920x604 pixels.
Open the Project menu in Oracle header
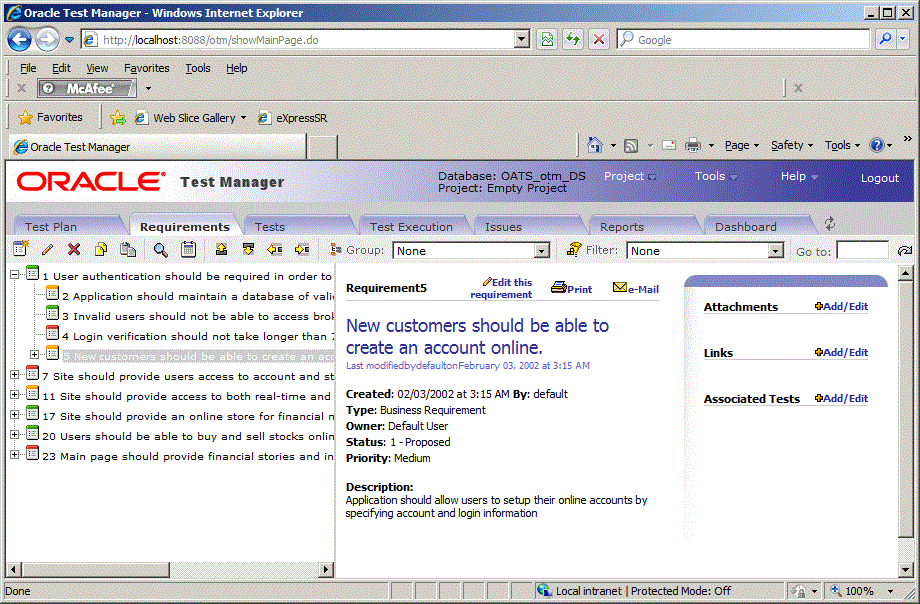point(630,176)
